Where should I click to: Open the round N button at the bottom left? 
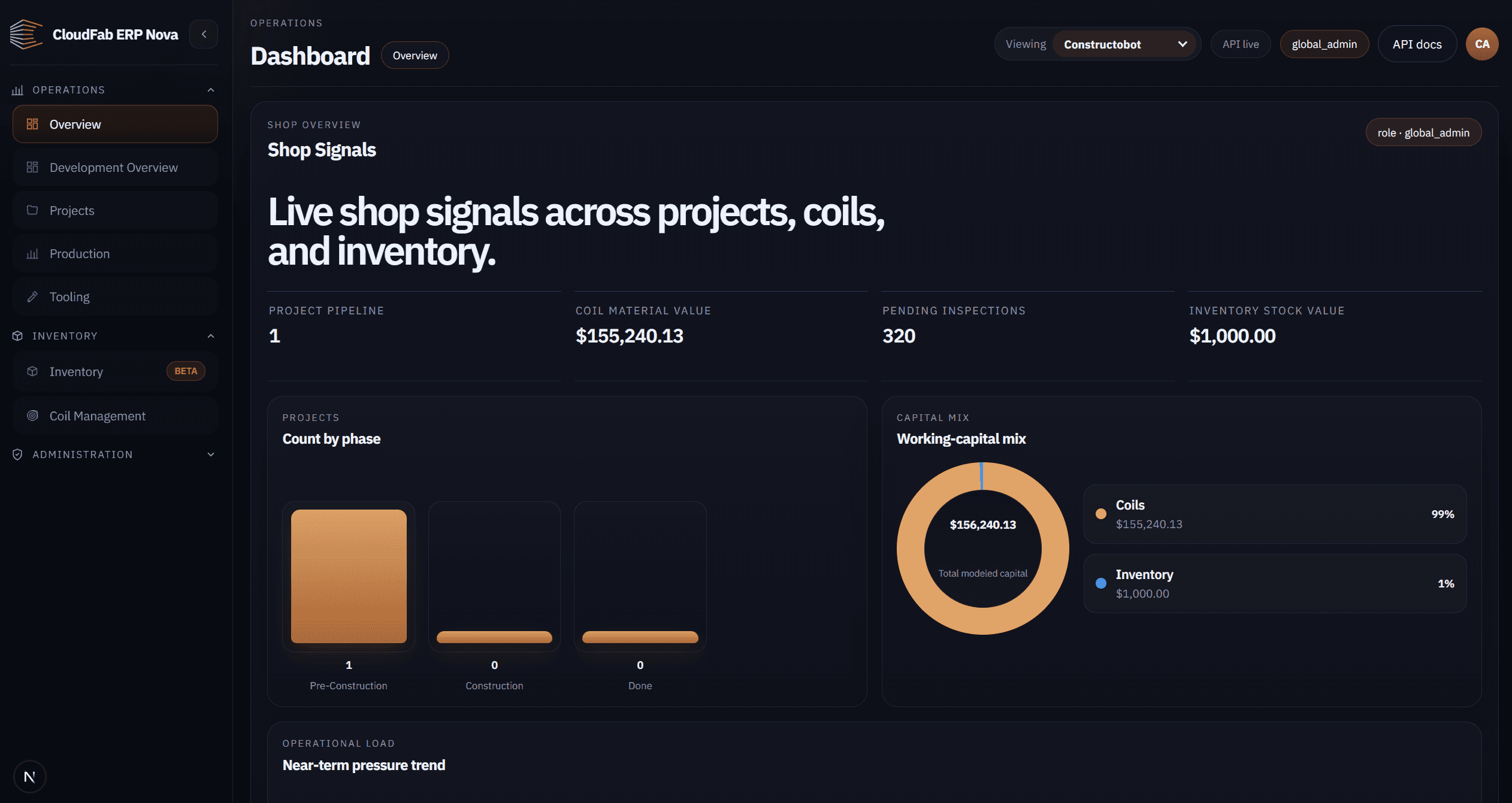pyautogui.click(x=29, y=777)
